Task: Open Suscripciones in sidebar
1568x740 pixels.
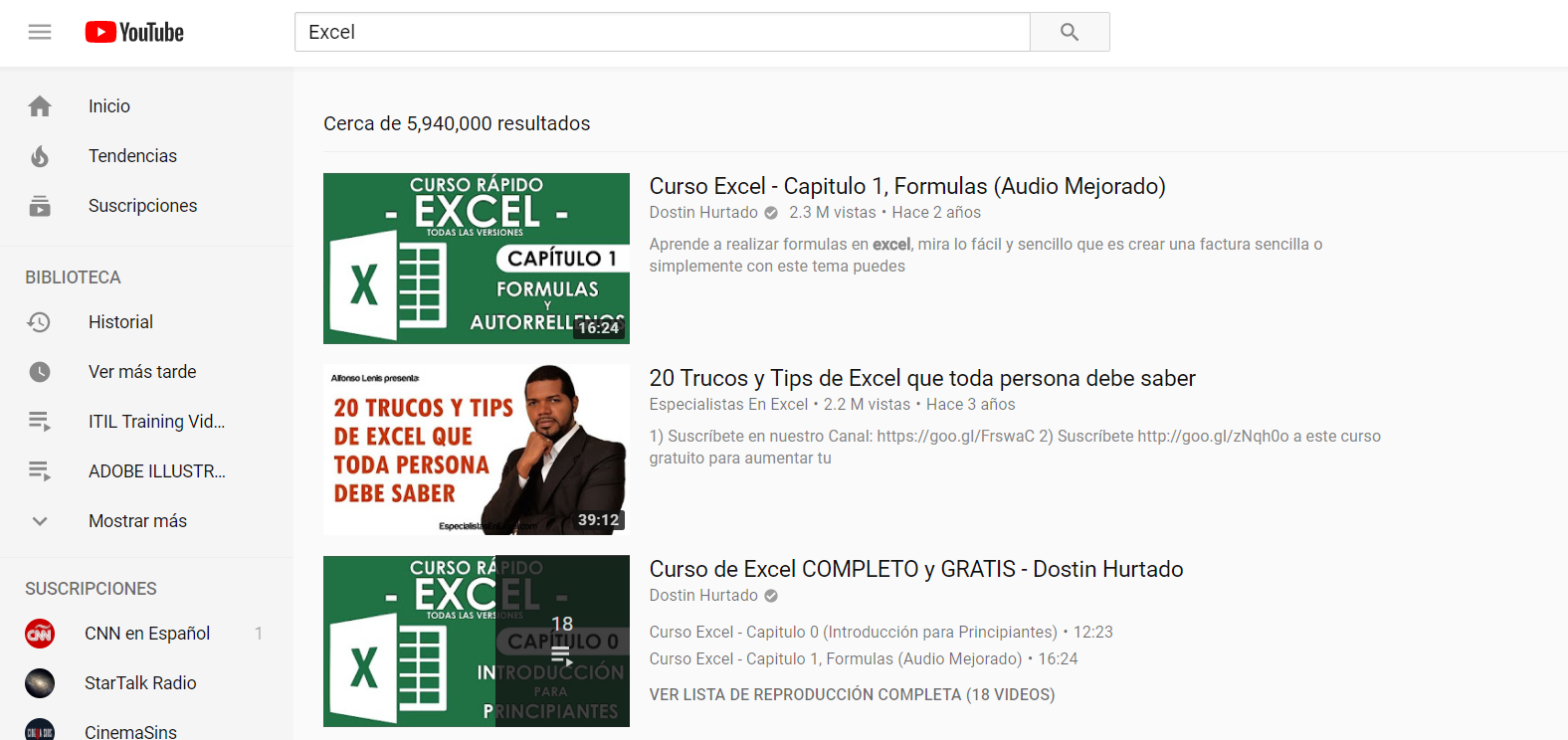Action: 143,206
